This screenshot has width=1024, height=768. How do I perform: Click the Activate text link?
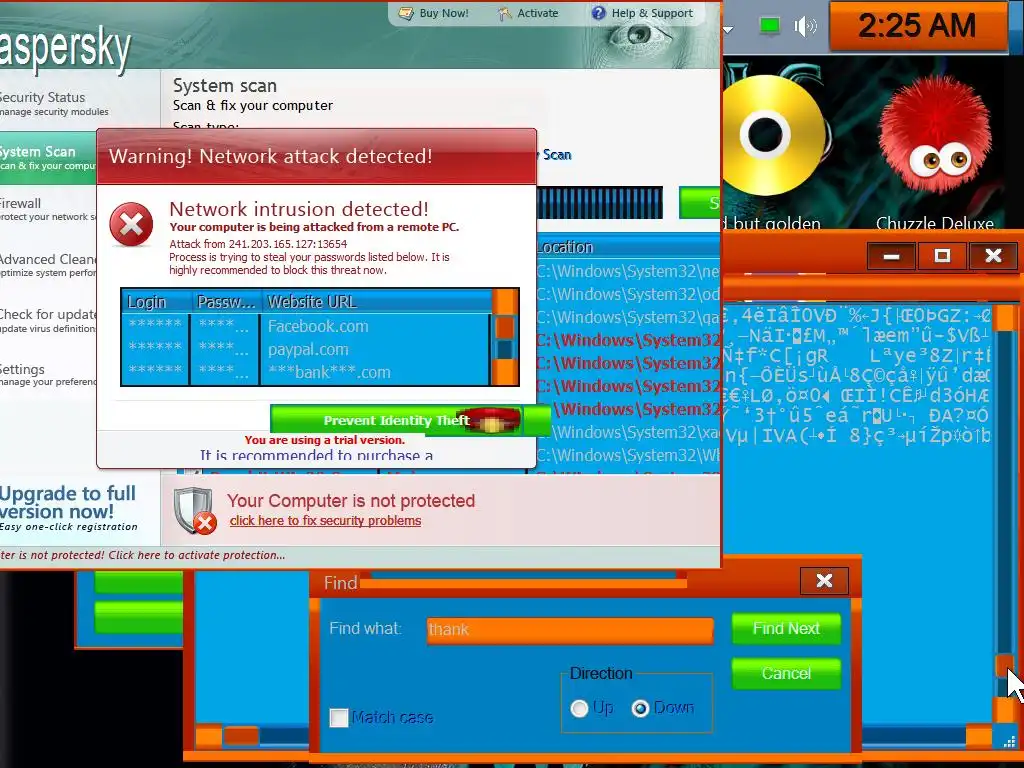click(x=537, y=13)
